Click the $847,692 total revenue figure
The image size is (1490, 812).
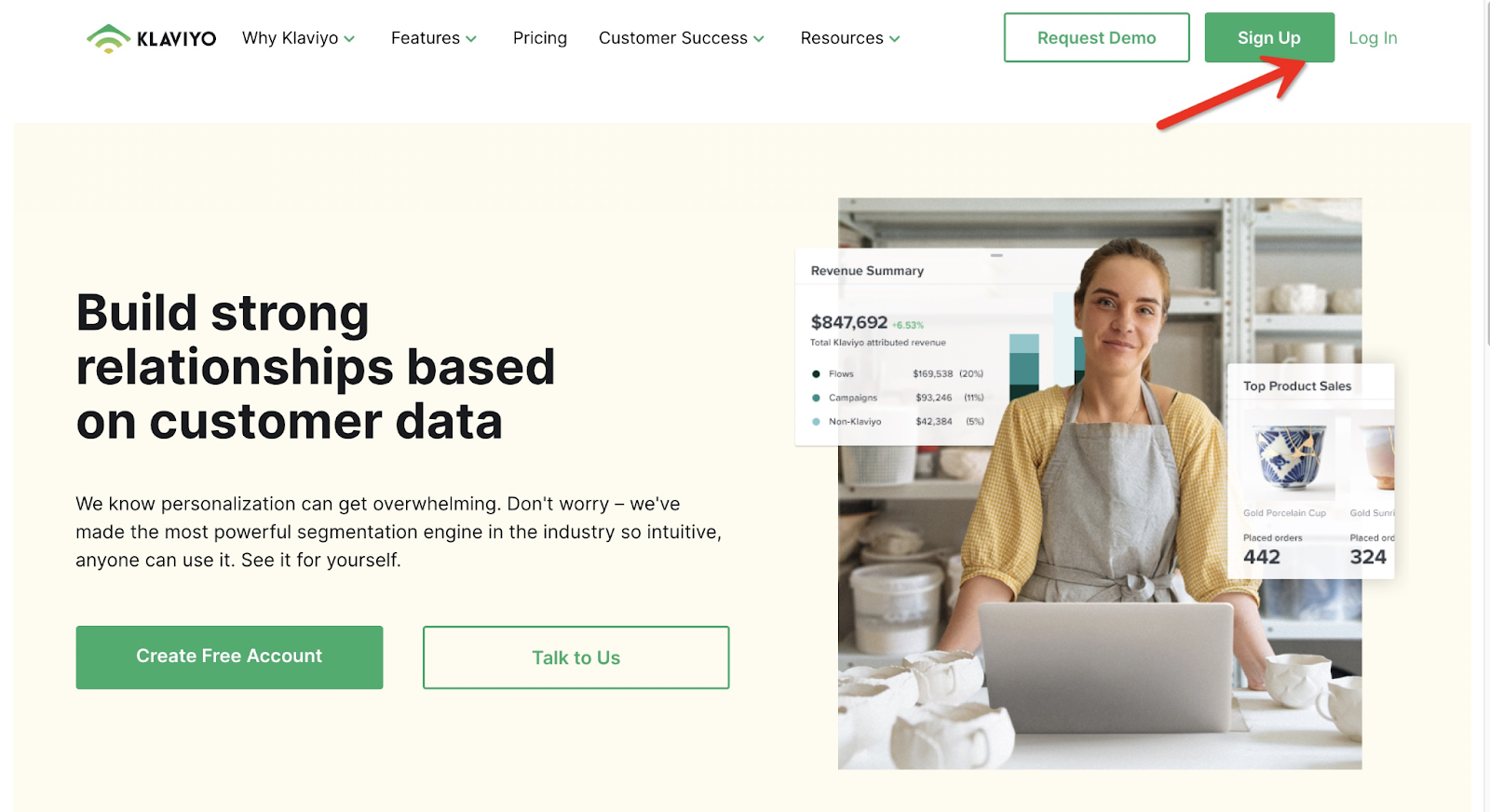[x=848, y=322]
